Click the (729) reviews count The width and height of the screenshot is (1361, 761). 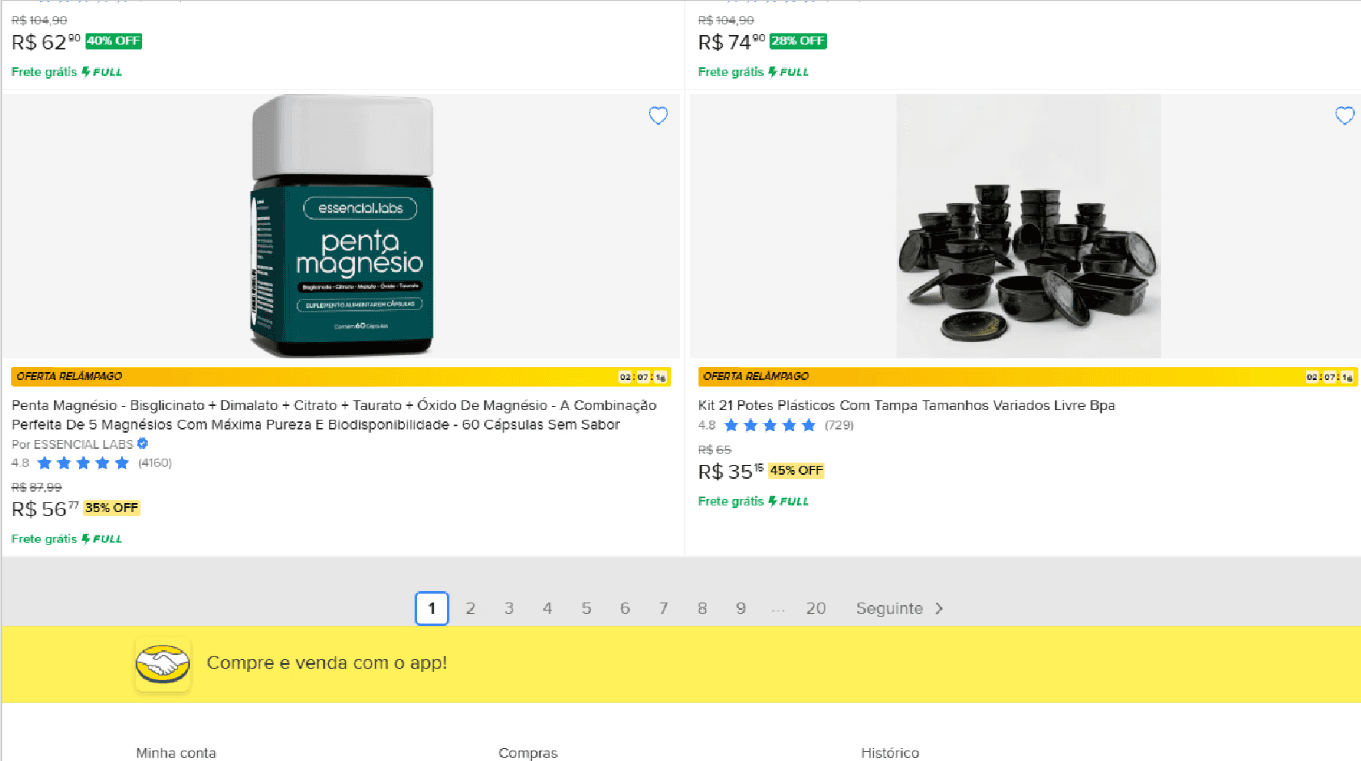point(839,425)
